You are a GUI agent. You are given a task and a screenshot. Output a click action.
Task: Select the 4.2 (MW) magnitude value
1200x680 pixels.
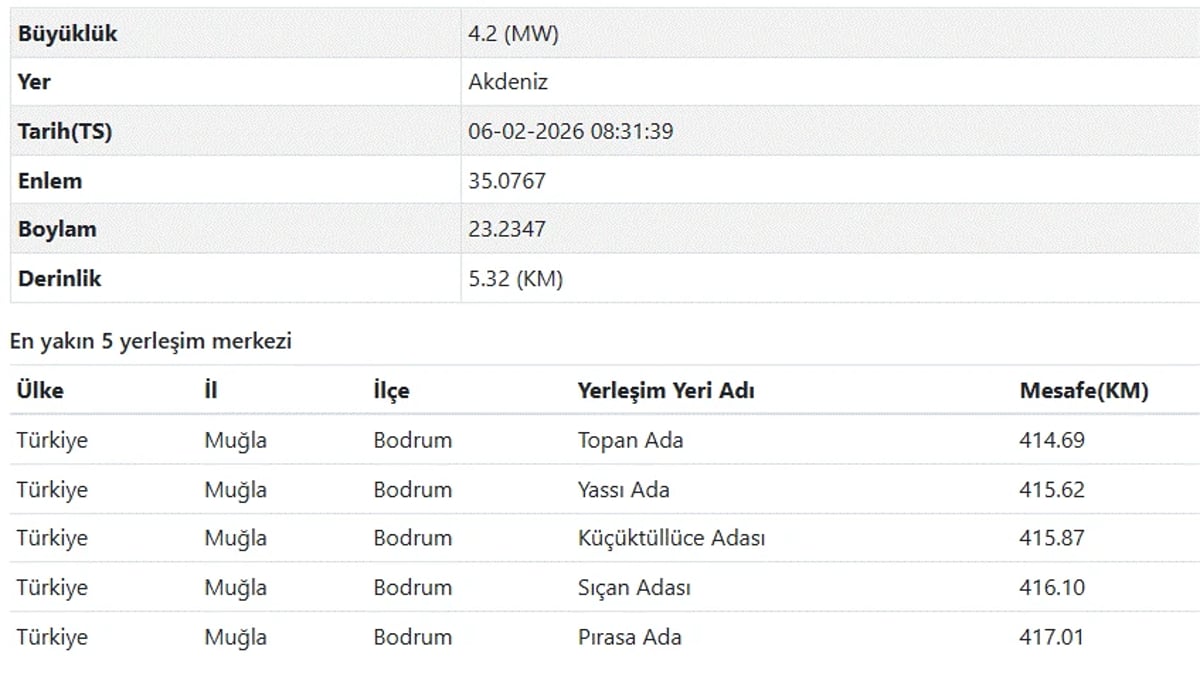[513, 34]
